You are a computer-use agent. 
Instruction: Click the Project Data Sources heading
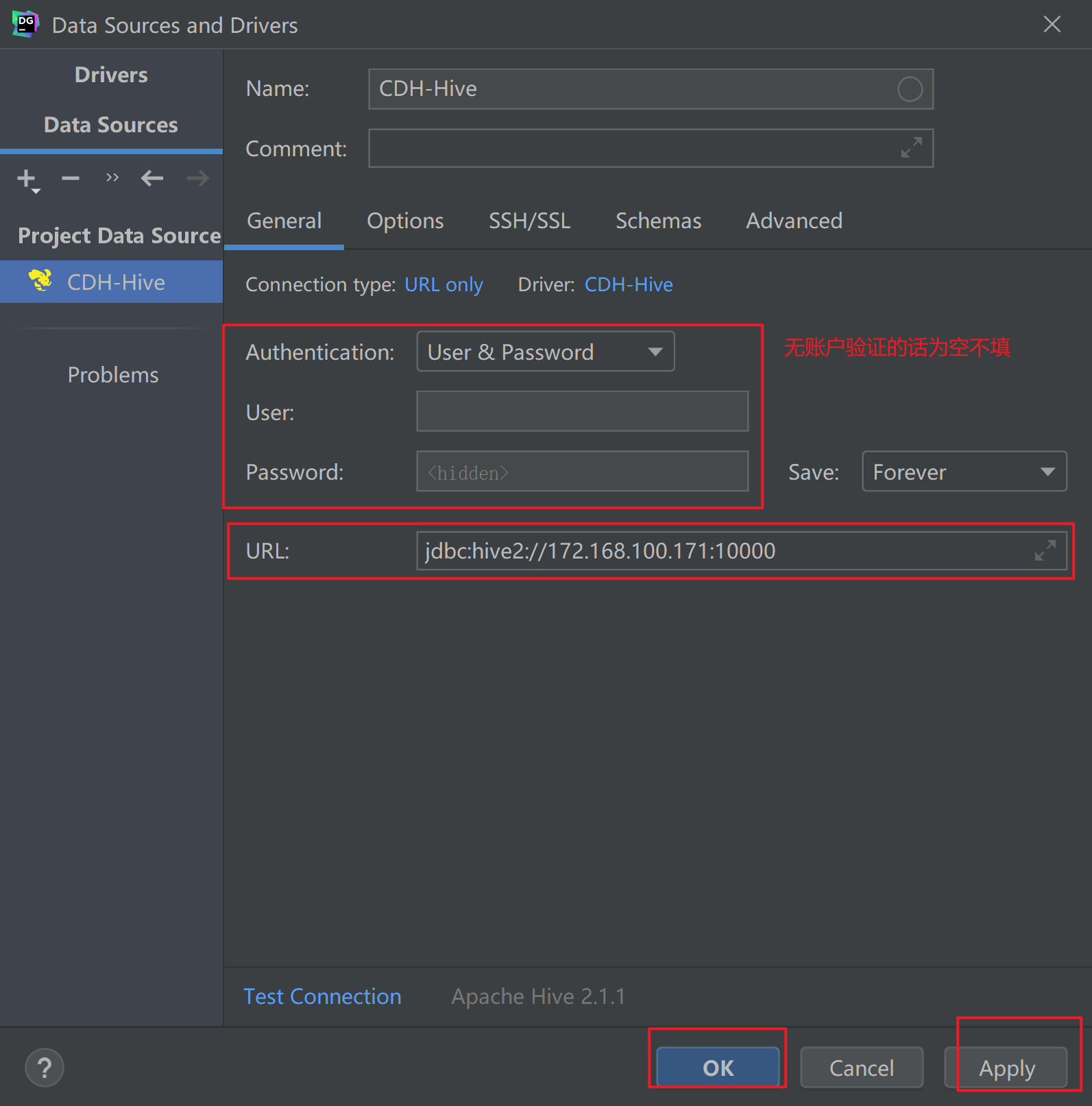click(119, 236)
